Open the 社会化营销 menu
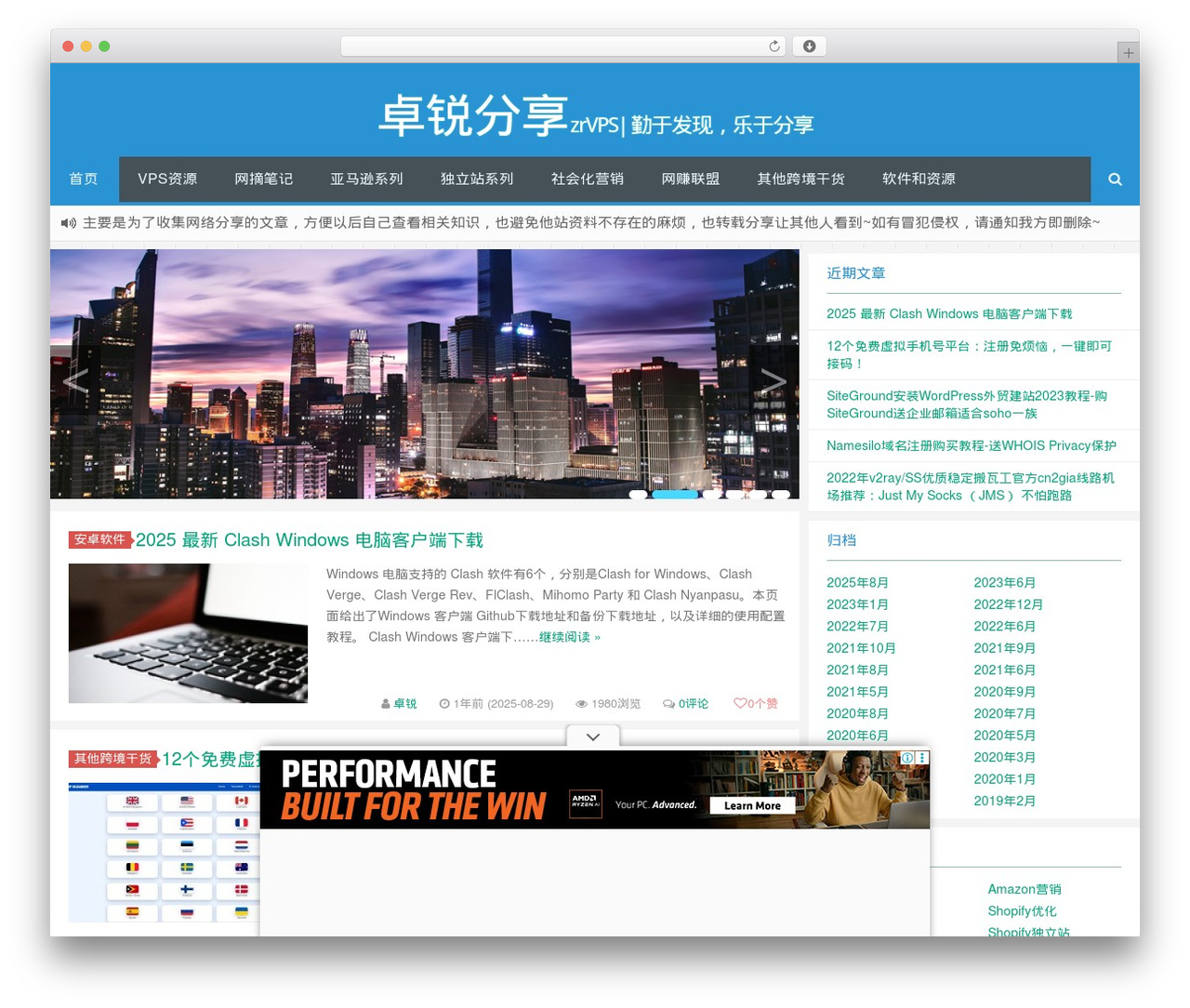This screenshot has width=1190, height=1008. click(x=588, y=179)
